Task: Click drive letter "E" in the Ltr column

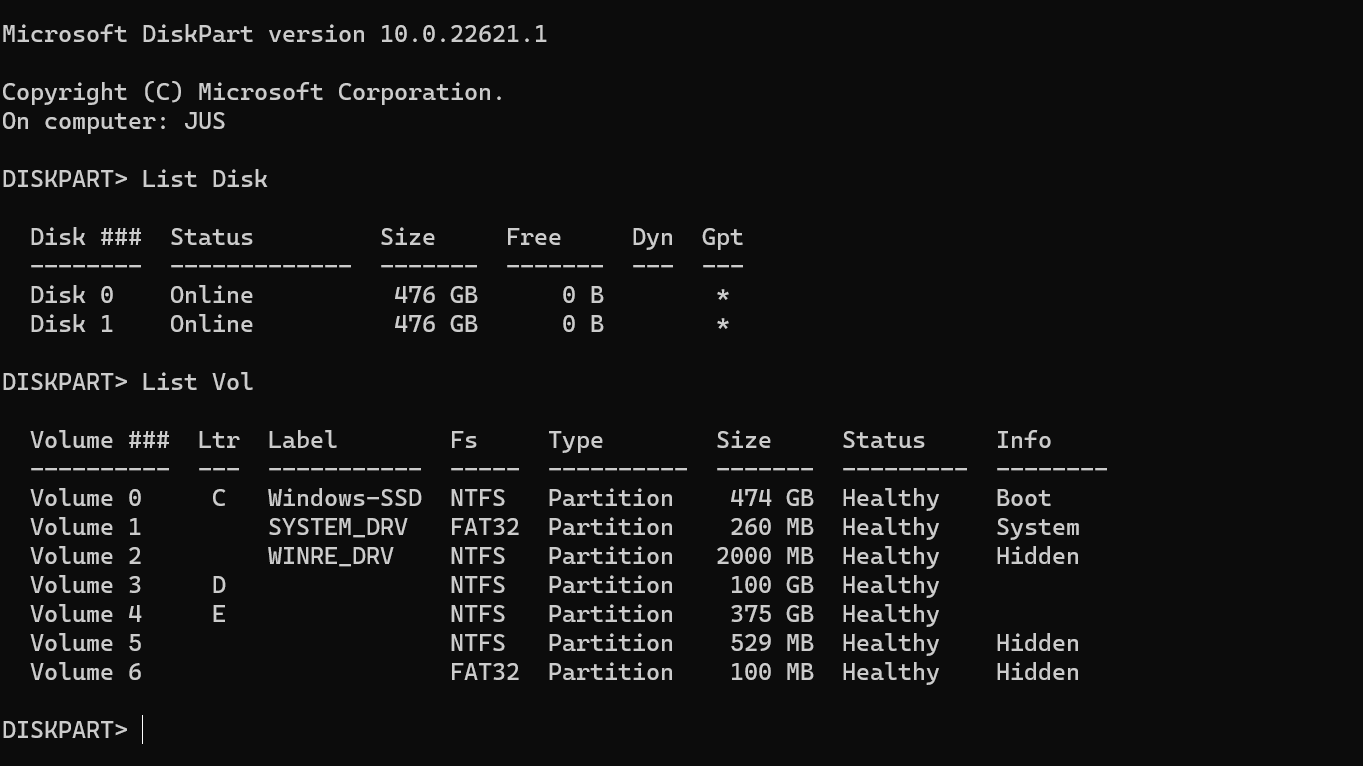Action: [218, 614]
